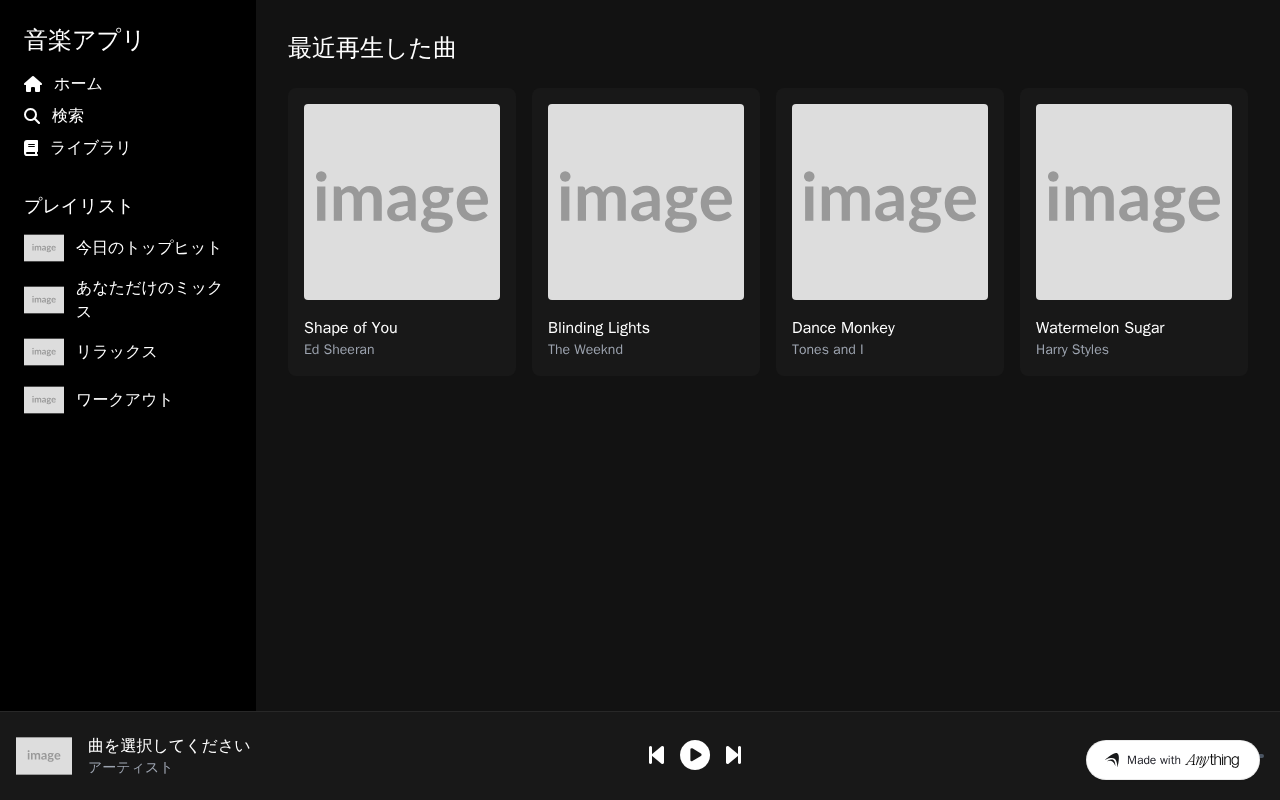The image size is (1280, 800).
Task: Click the Shape of You album cover
Action: pos(402,202)
